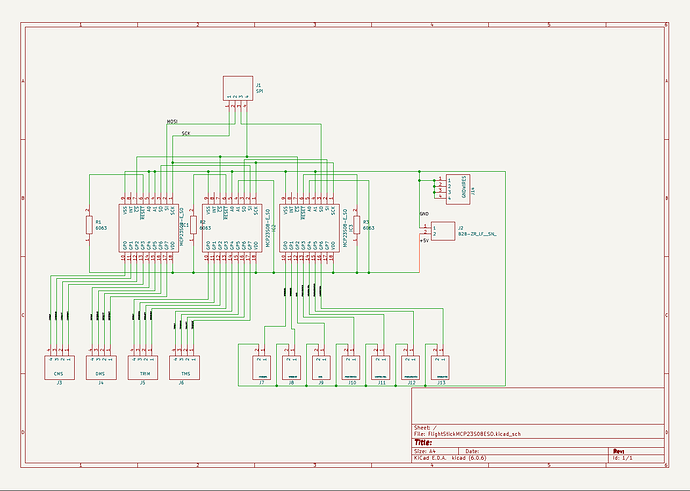Select the J2 B2B-ZR power connector

(443, 231)
